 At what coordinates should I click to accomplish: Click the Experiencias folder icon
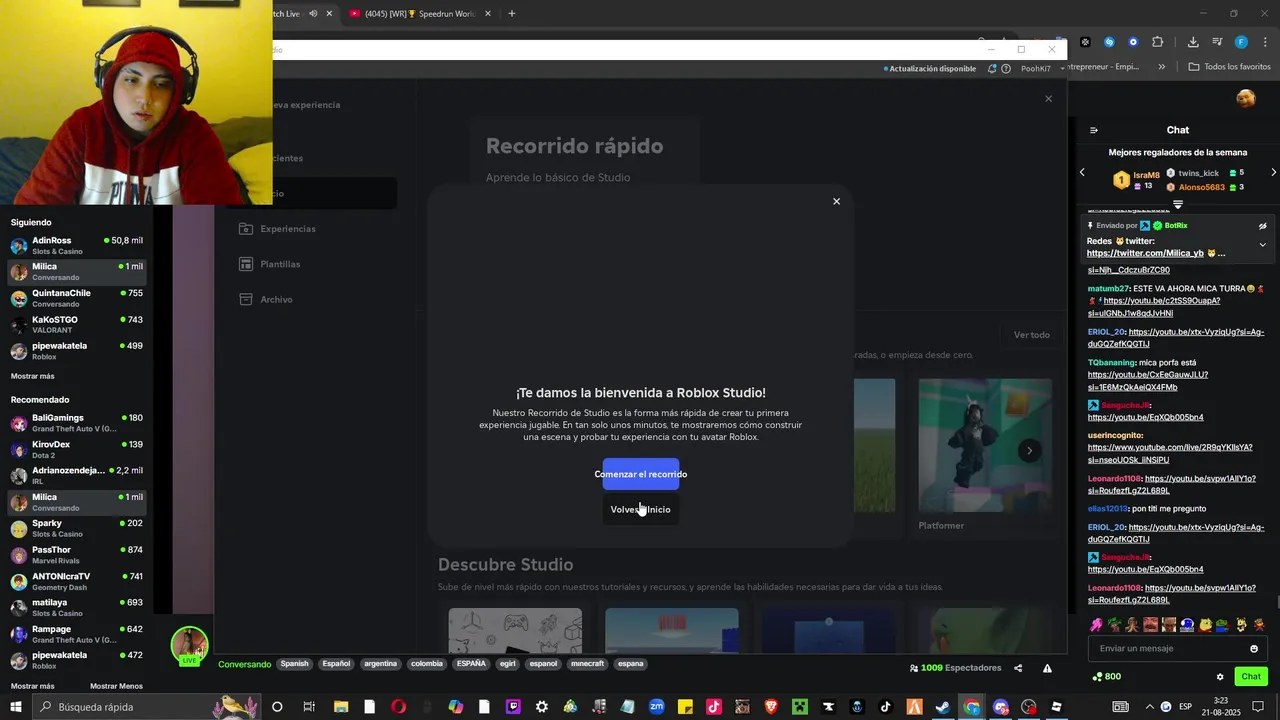246,229
